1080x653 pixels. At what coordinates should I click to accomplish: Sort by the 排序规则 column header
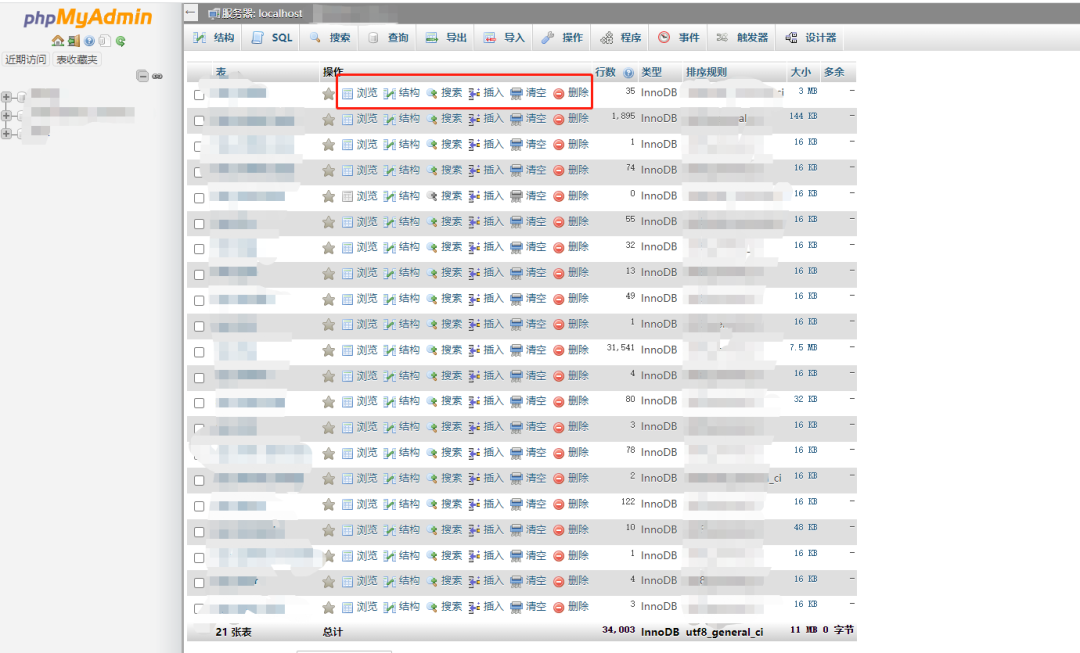point(706,72)
